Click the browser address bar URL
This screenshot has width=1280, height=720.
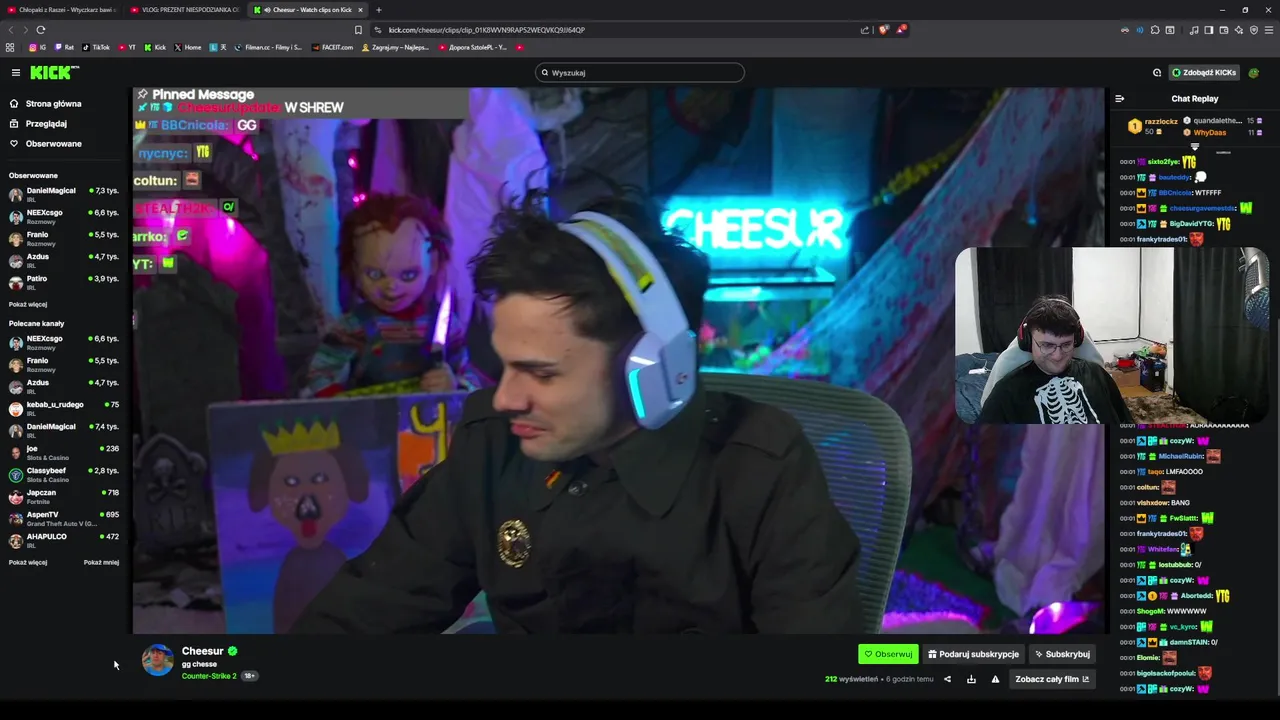coord(487,30)
